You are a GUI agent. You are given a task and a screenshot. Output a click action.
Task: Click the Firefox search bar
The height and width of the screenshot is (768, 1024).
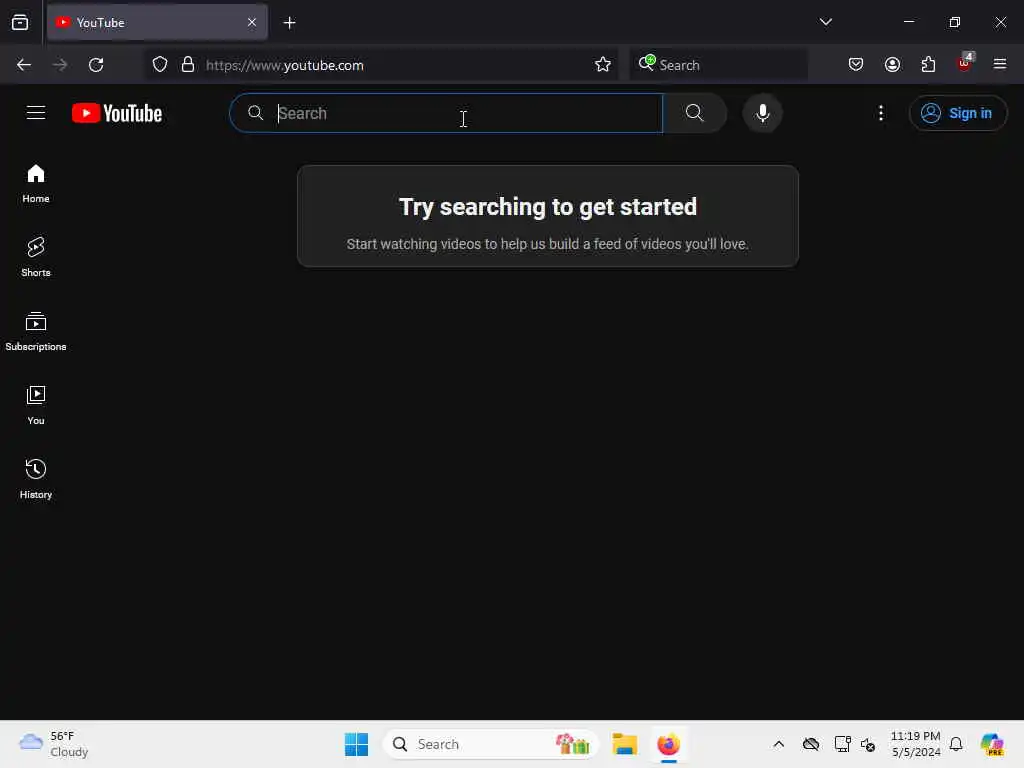coord(718,65)
